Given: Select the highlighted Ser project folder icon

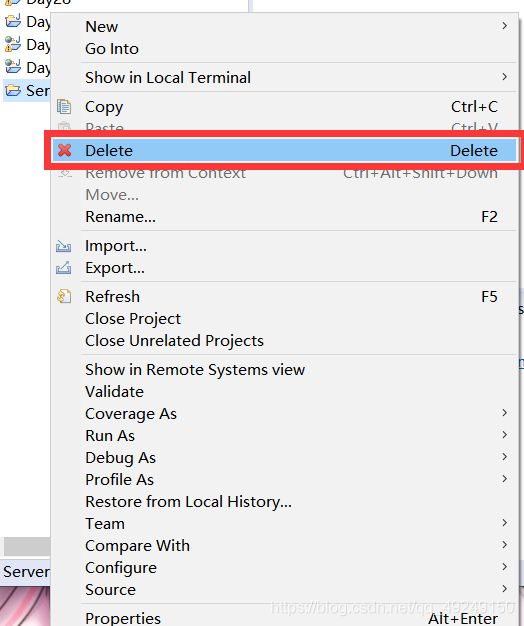Looking at the screenshot, I should point(13,91).
